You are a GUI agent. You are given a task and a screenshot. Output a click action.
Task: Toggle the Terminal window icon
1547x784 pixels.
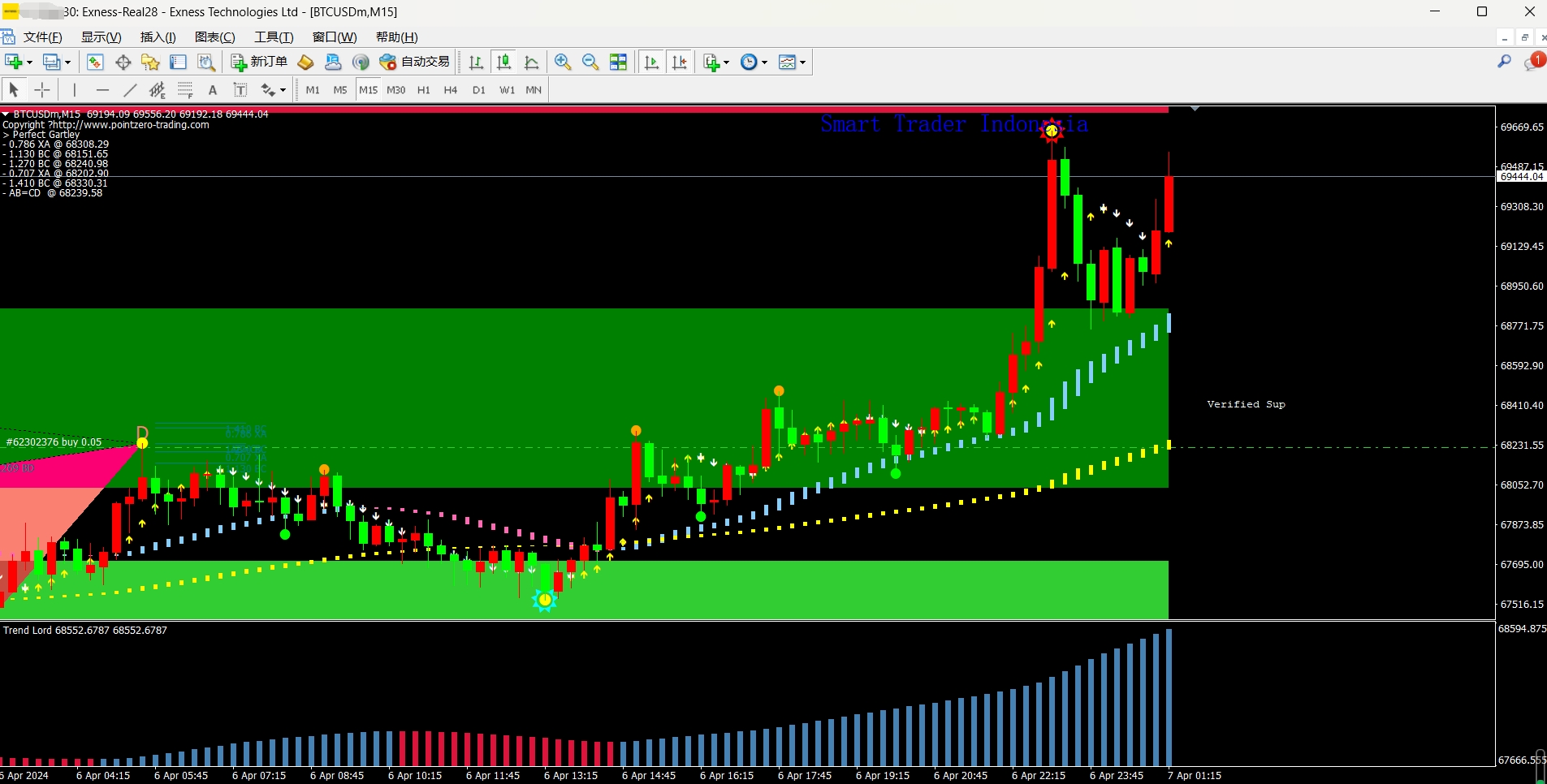178,62
